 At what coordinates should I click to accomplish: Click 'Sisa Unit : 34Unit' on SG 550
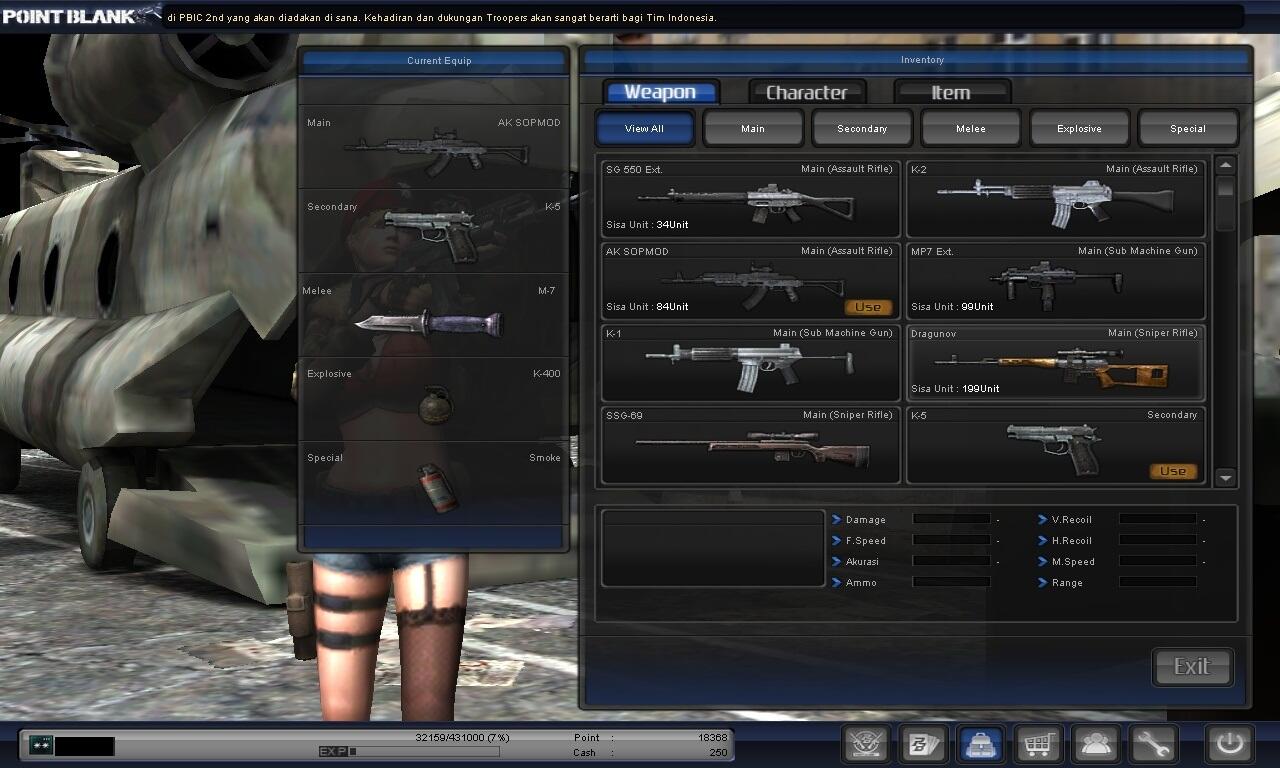click(647, 224)
